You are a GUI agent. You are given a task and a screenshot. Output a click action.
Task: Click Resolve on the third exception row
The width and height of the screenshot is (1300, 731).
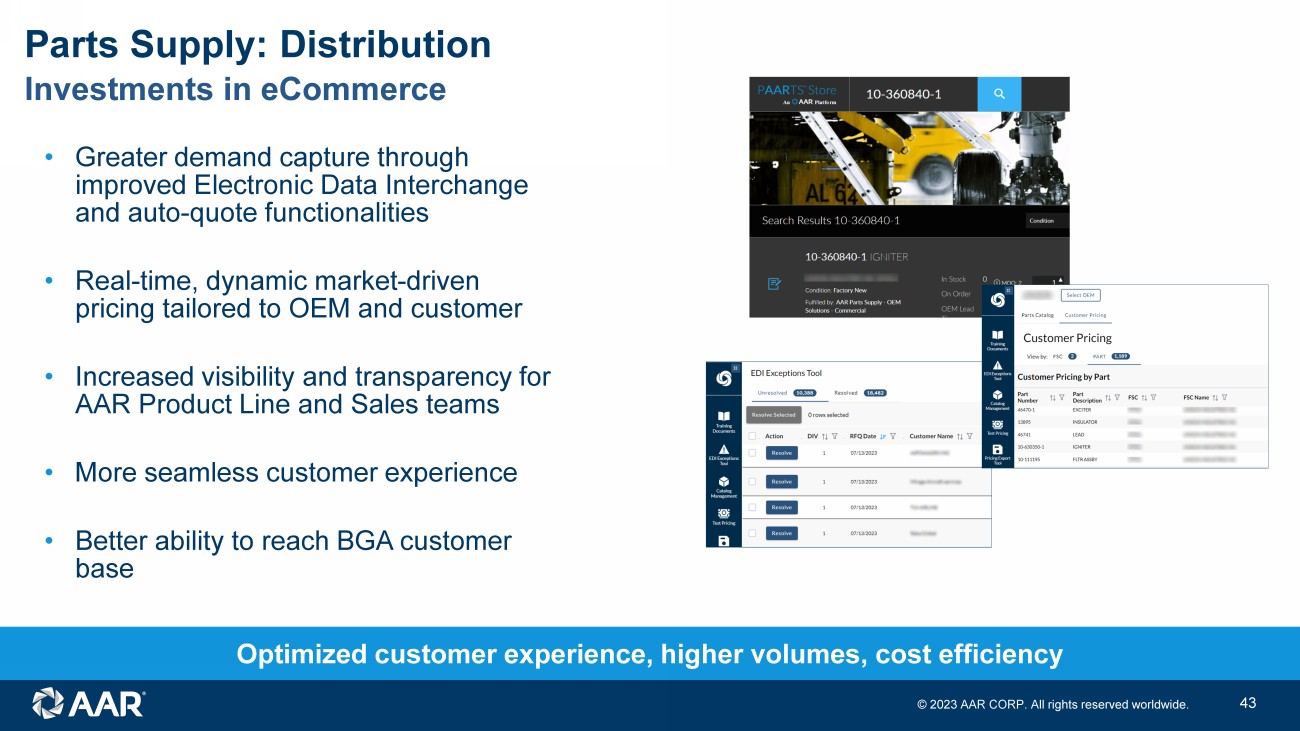(x=782, y=507)
